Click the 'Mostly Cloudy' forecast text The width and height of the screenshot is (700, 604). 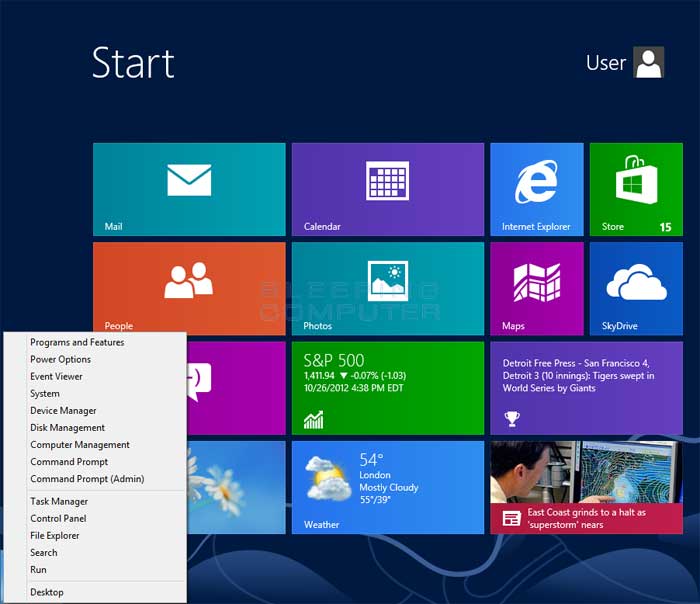point(389,487)
